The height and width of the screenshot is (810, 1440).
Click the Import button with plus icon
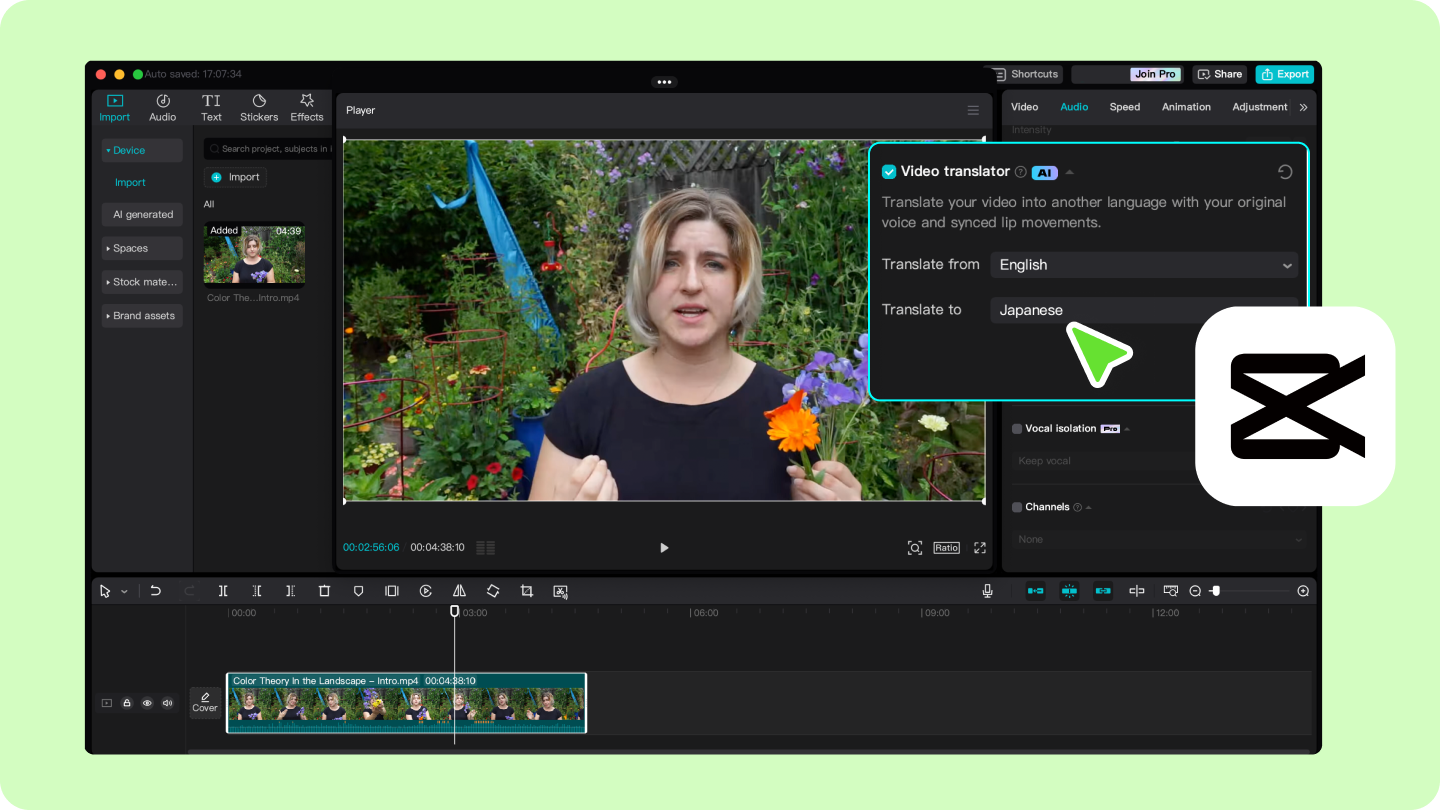235,177
